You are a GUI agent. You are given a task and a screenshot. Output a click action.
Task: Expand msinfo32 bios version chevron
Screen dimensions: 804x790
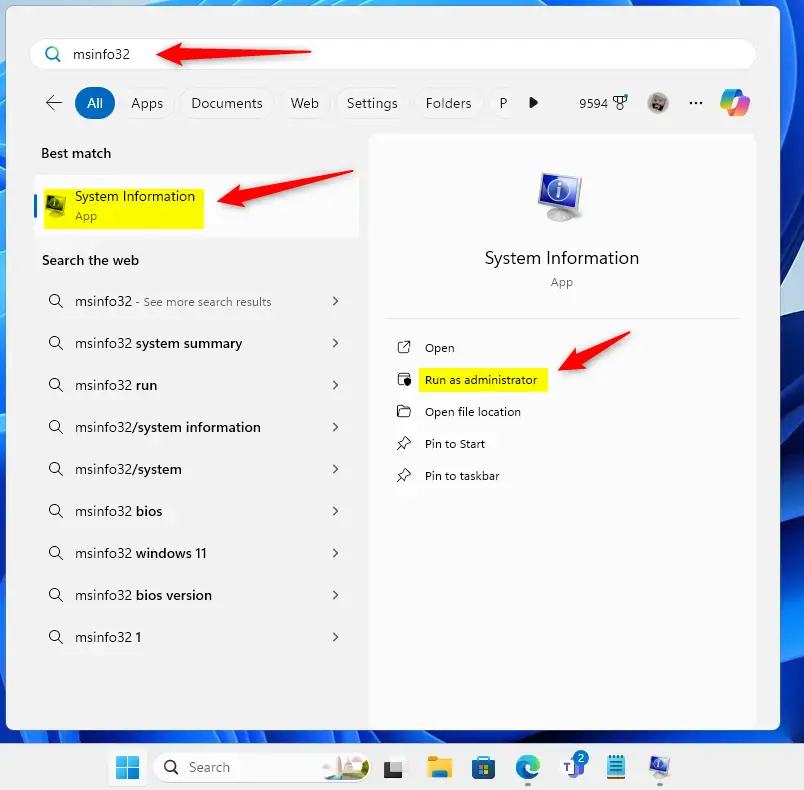coord(335,595)
